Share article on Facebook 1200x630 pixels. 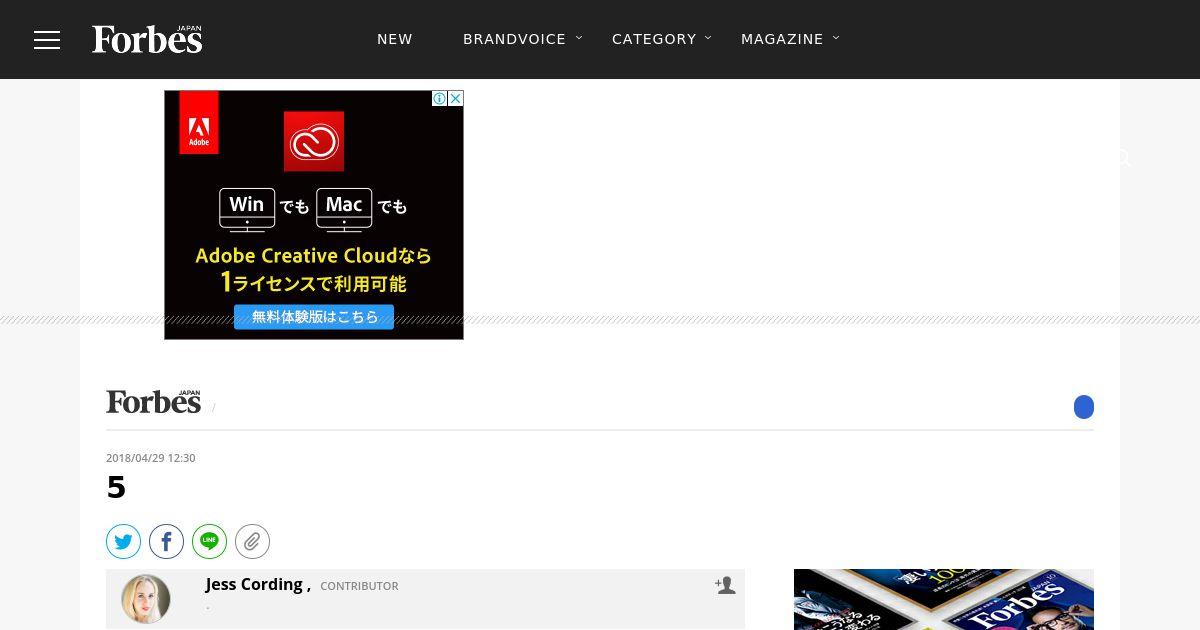[x=167, y=542]
